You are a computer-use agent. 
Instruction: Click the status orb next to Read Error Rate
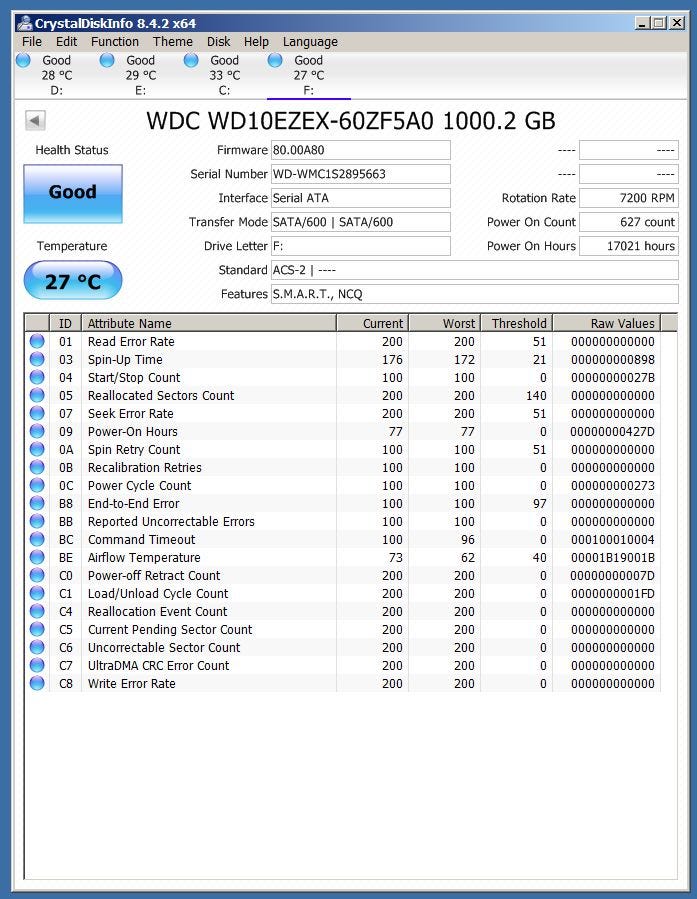(37, 341)
